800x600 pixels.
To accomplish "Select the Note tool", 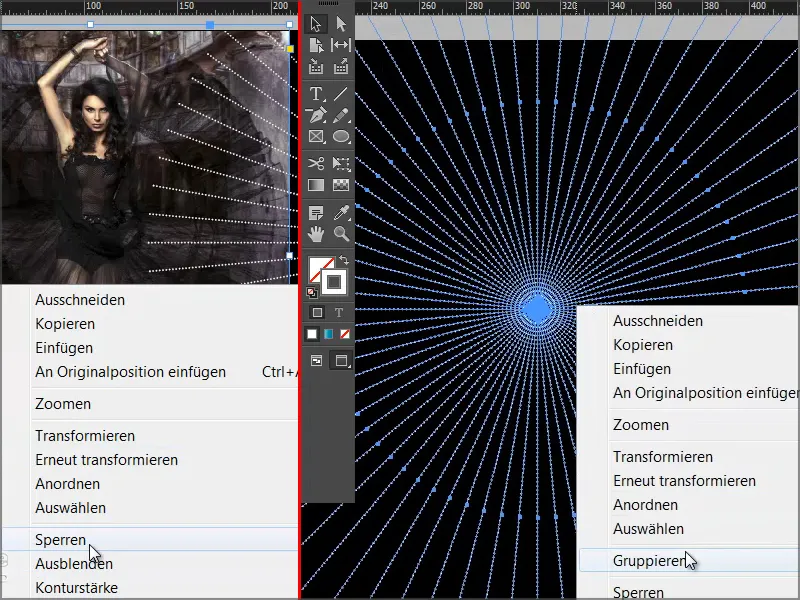I will point(316,212).
